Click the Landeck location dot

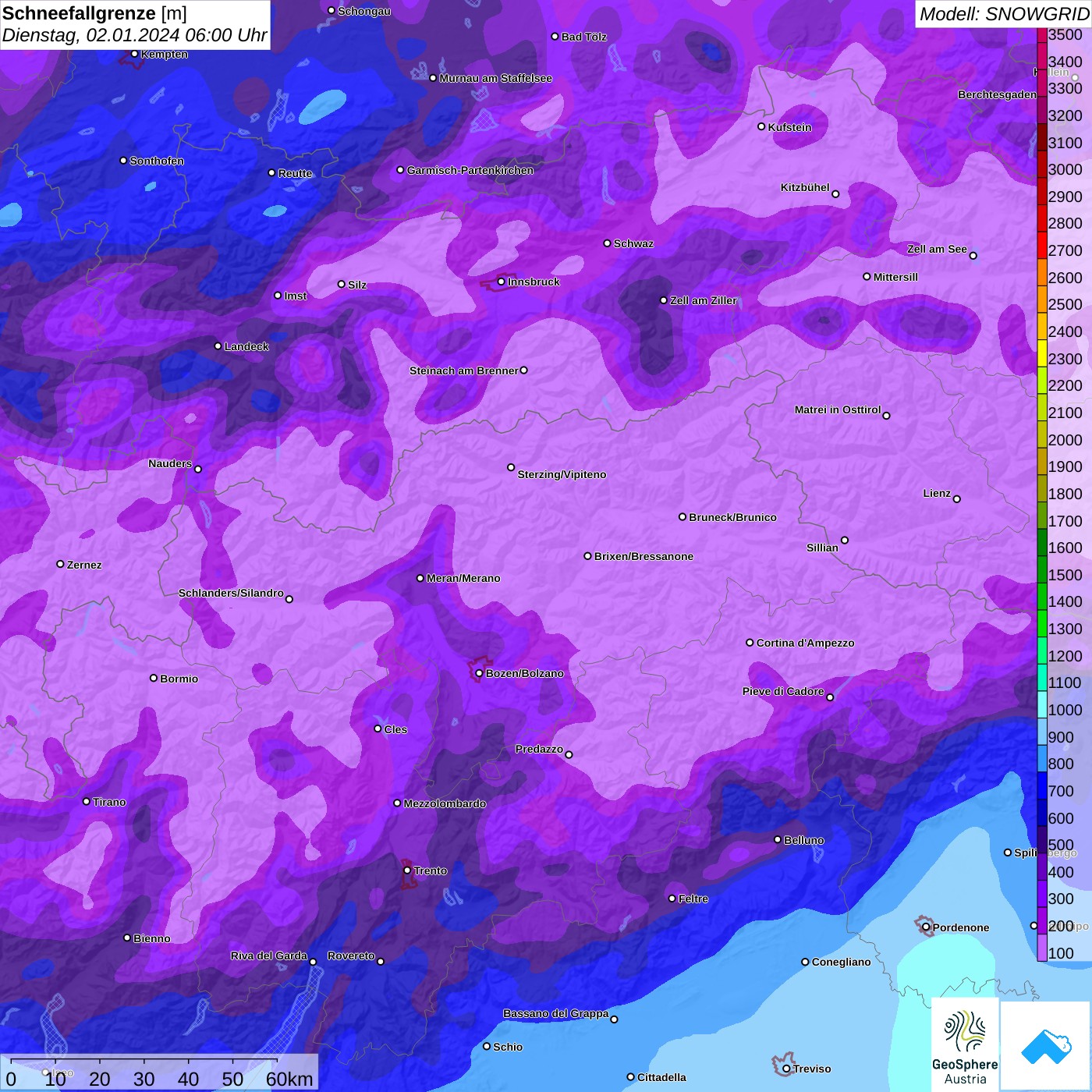[218, 346]
